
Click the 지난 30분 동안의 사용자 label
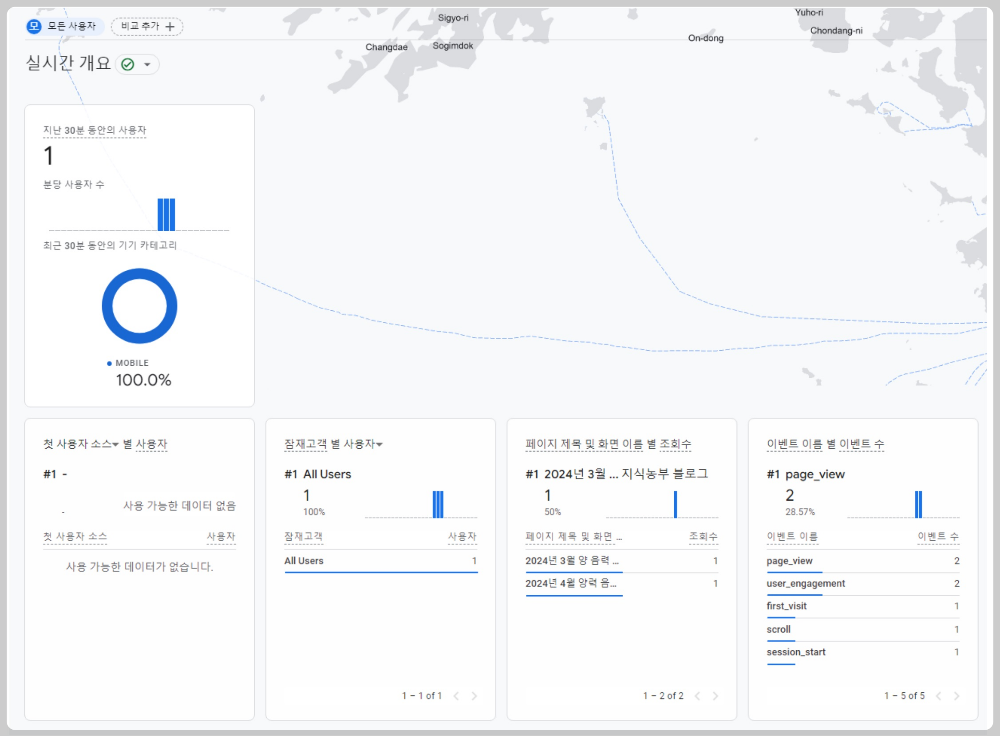[94, 131]
